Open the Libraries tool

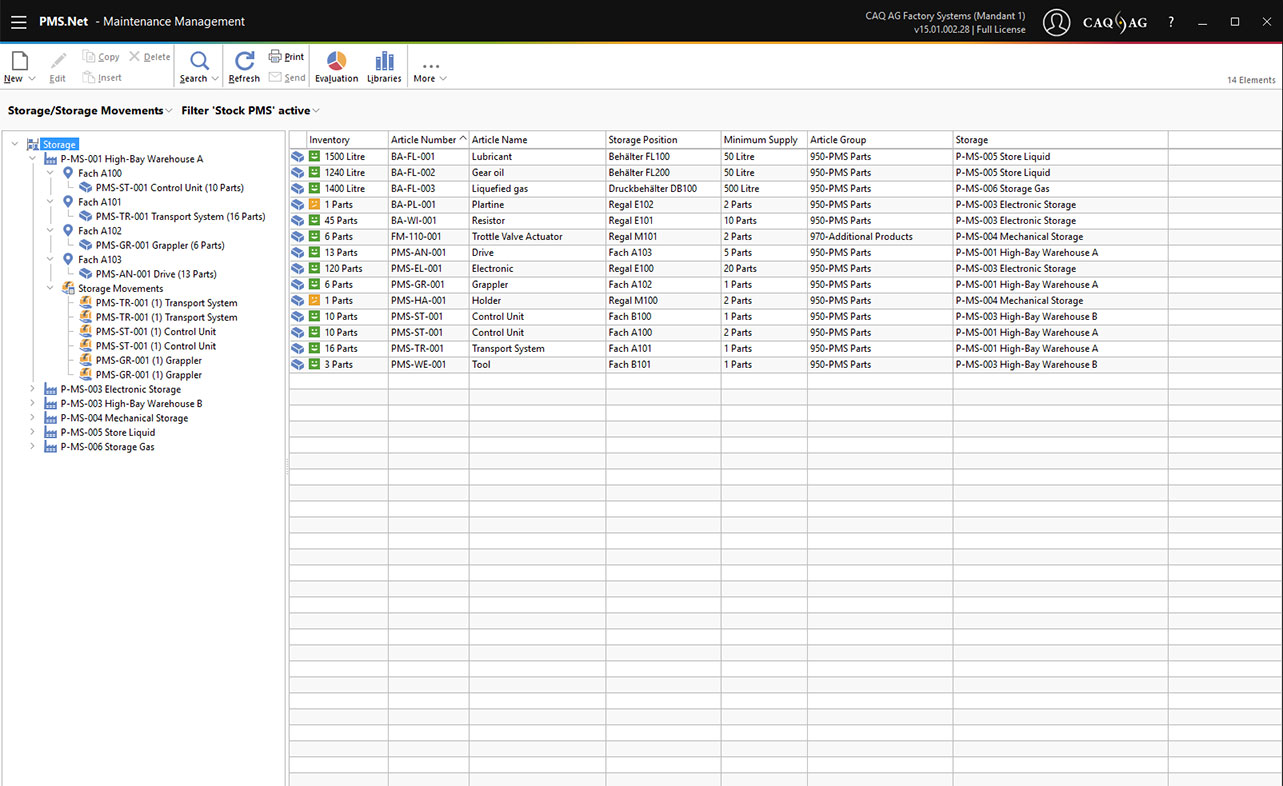point(384,62)
